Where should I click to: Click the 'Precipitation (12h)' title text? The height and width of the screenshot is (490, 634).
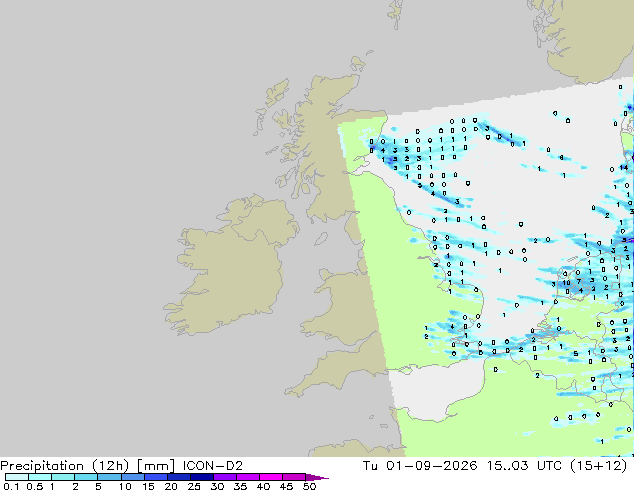click(65, 466)
